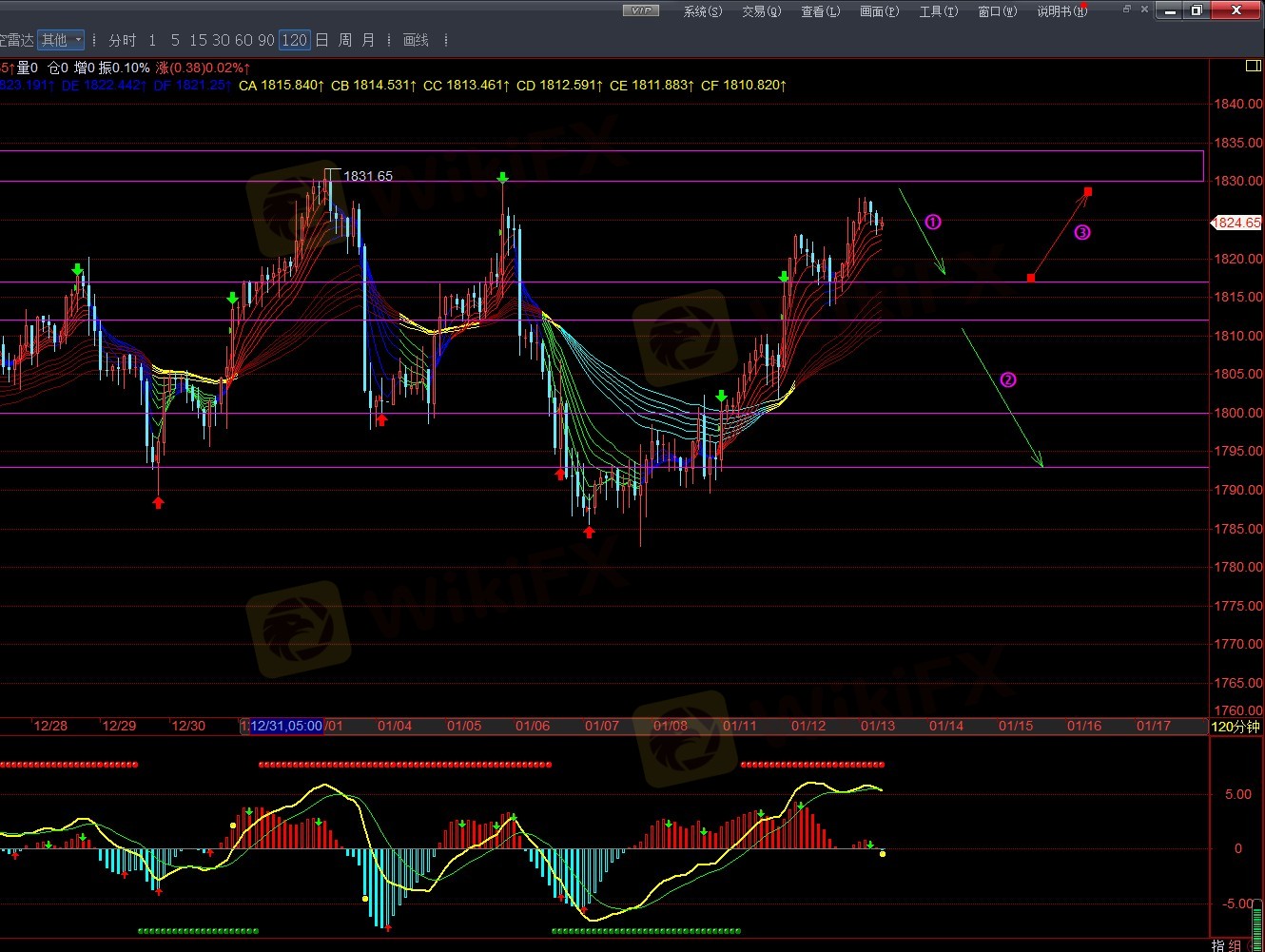Screen dimensions: 1265x952
Task: Click the VIP badge icon
Action: click(x=641, y=10)
